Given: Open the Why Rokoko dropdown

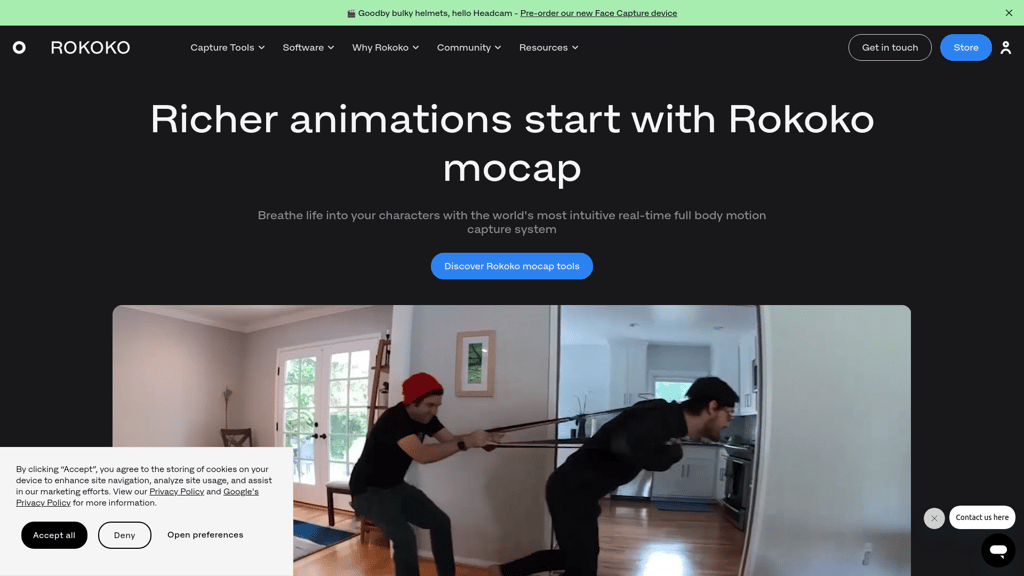Looking at the screenshot, I should 385,48.
